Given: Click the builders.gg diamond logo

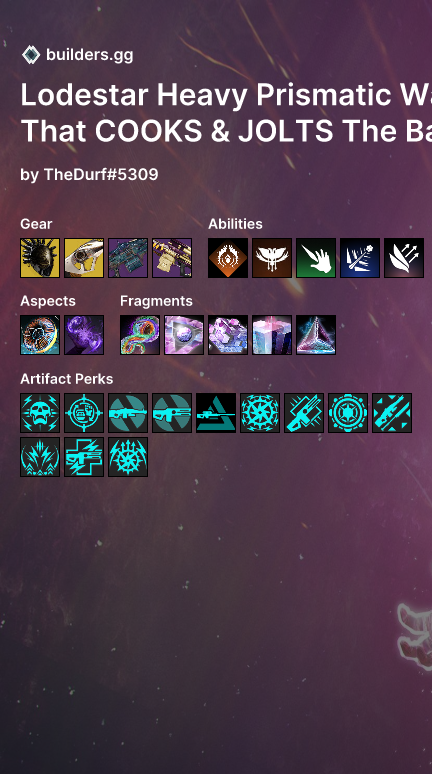Looking at the screenshot, I should pos(31,55).
